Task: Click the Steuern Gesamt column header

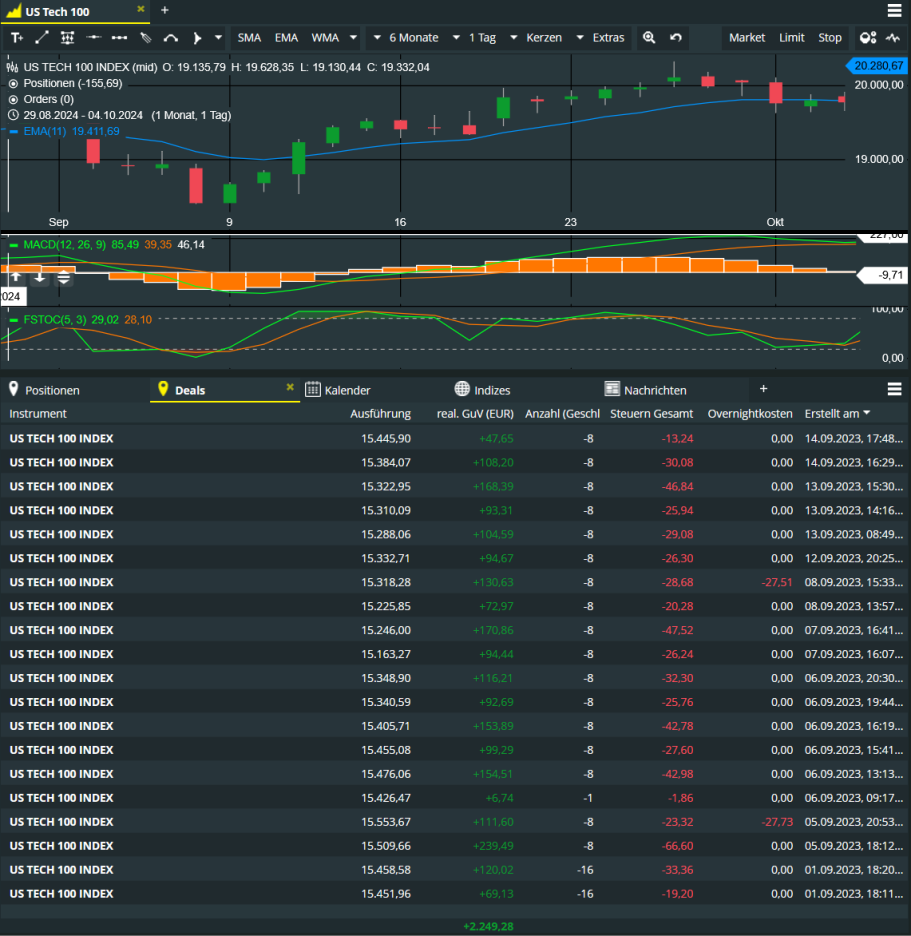Action: tap(651, 414)
